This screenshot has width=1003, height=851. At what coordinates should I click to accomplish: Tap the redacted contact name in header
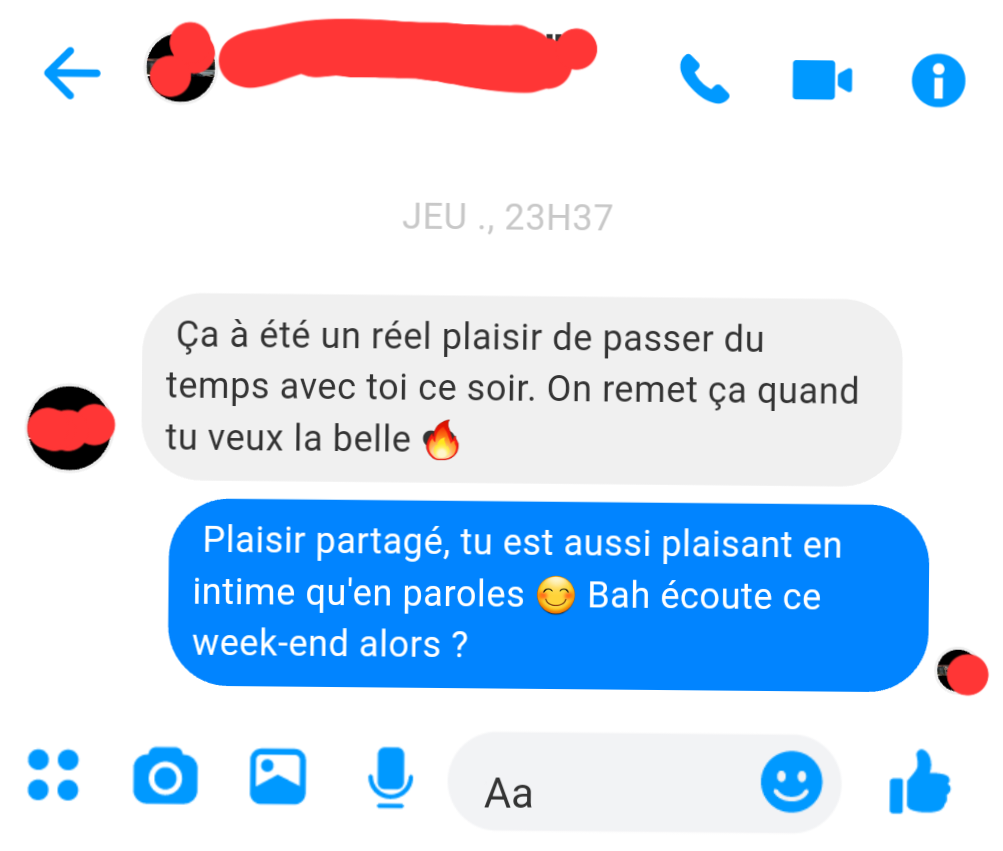(407, 55)
